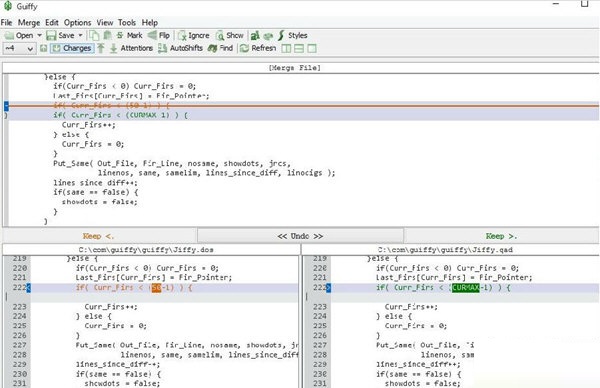Click line number 220 in left pane
Image resolution: width=600 pixels, height=388 pixels.
[x=19, y=268]
